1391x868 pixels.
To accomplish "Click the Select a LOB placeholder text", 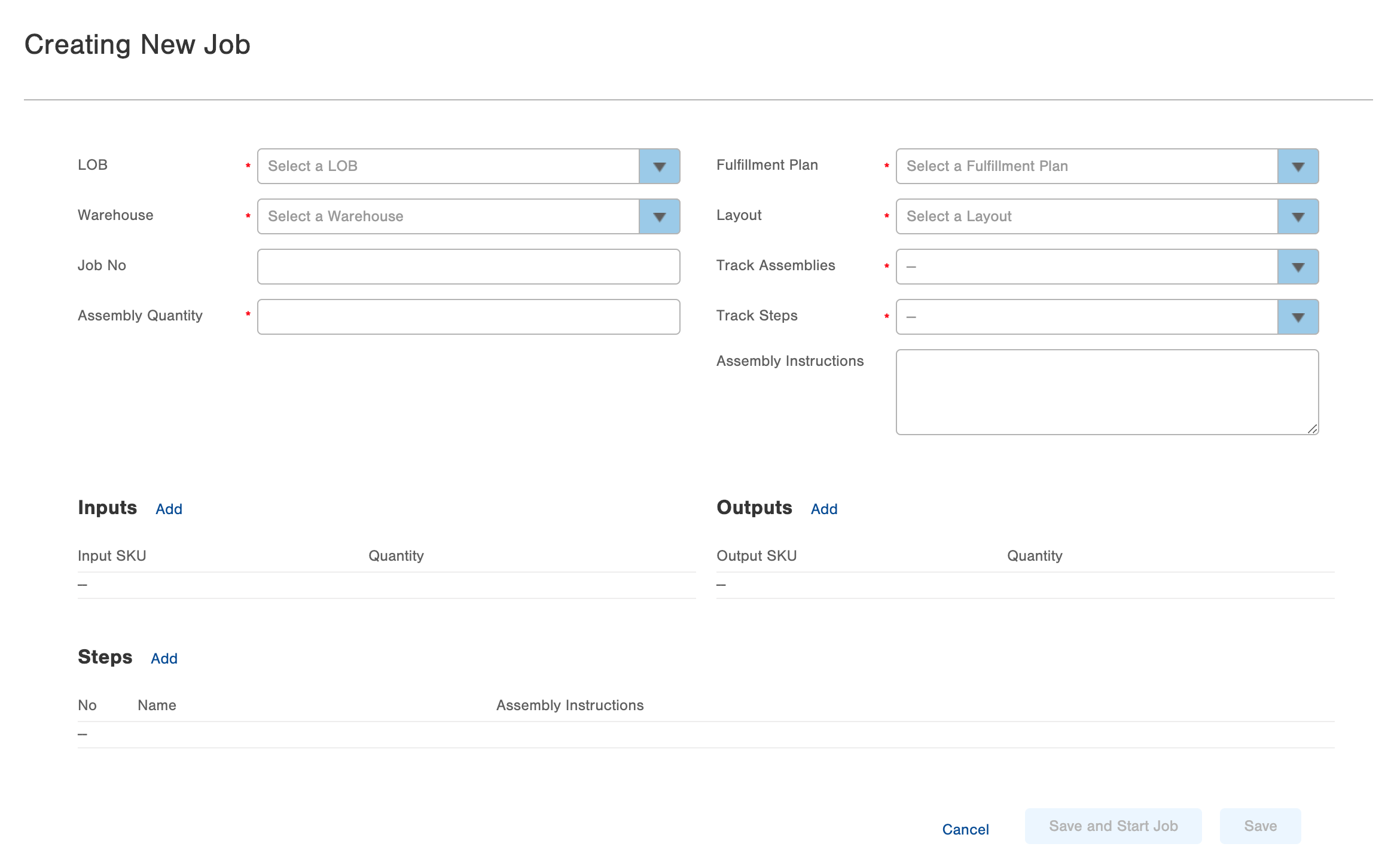I will click(313, 166).
